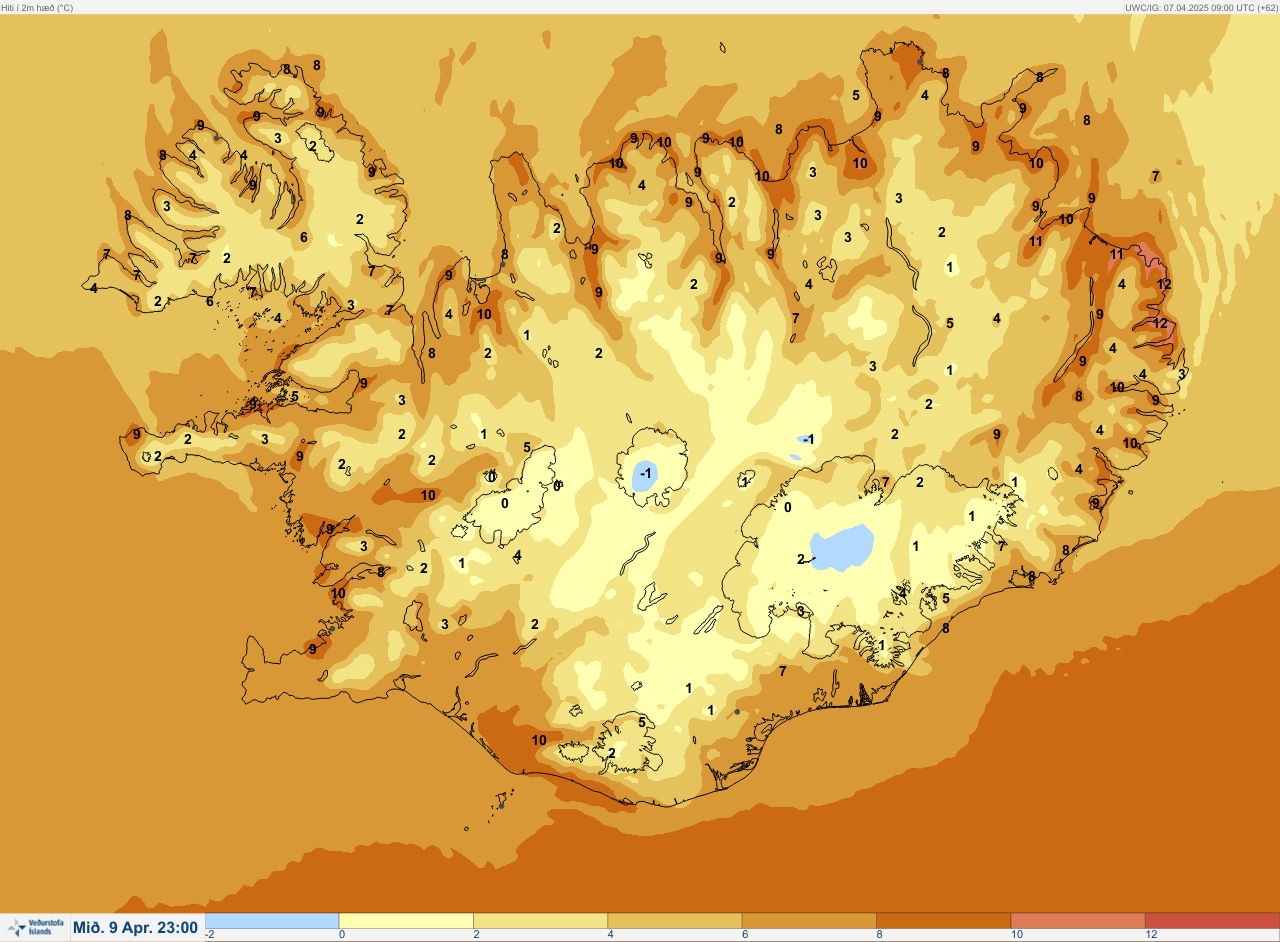Click the legend value '10'
1280x942 pixels.
click(x=1016, y=935)
